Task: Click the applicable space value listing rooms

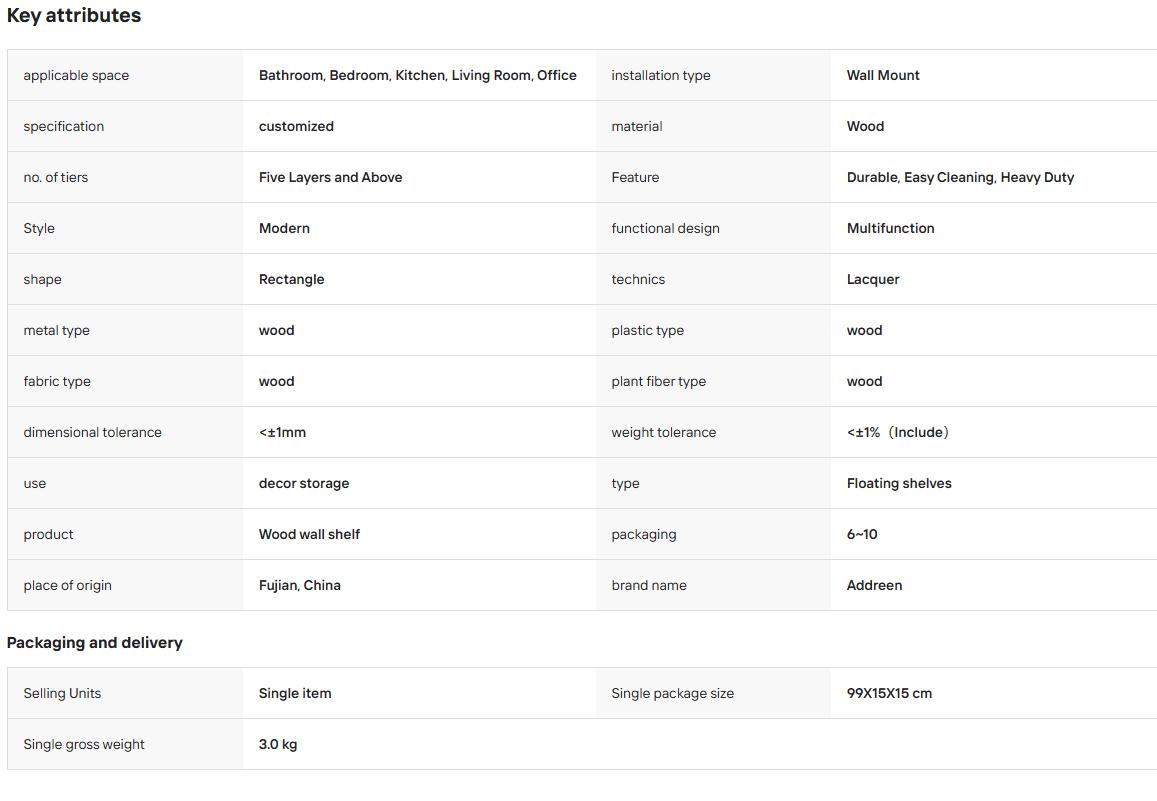Action: [418, 75]
